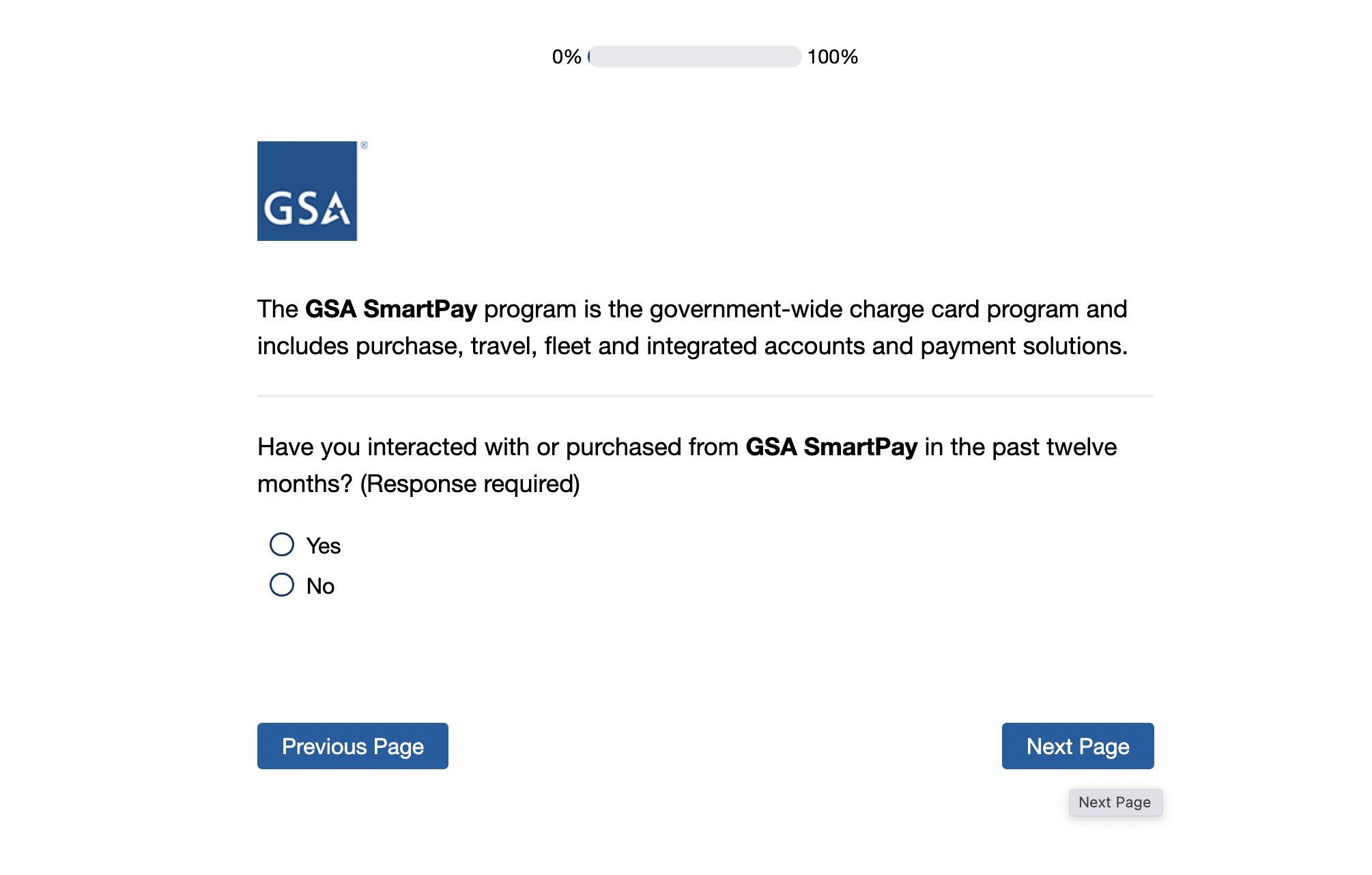Viewport: 1372px width, 875px height.
Task: Click bold GSA SmartPay in the intro paragraph
Action: pos(391,309)
